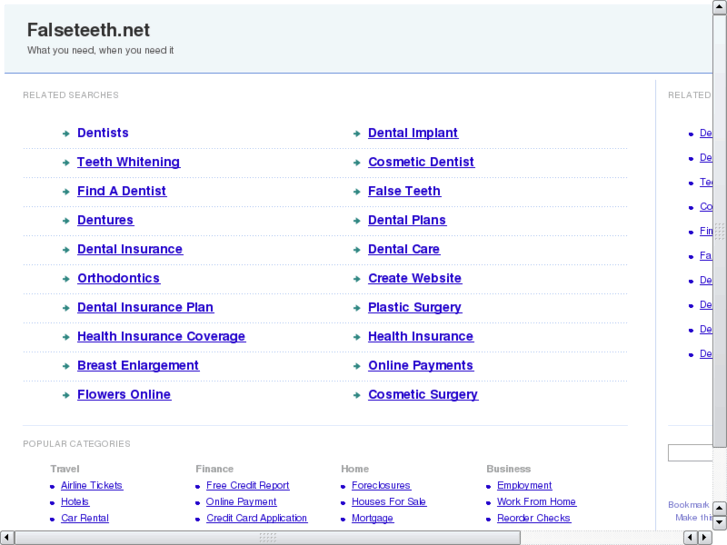The width and height of the screenshot is (727, 545).
Task: Click the Find A Dentist link
Action: 121,191
